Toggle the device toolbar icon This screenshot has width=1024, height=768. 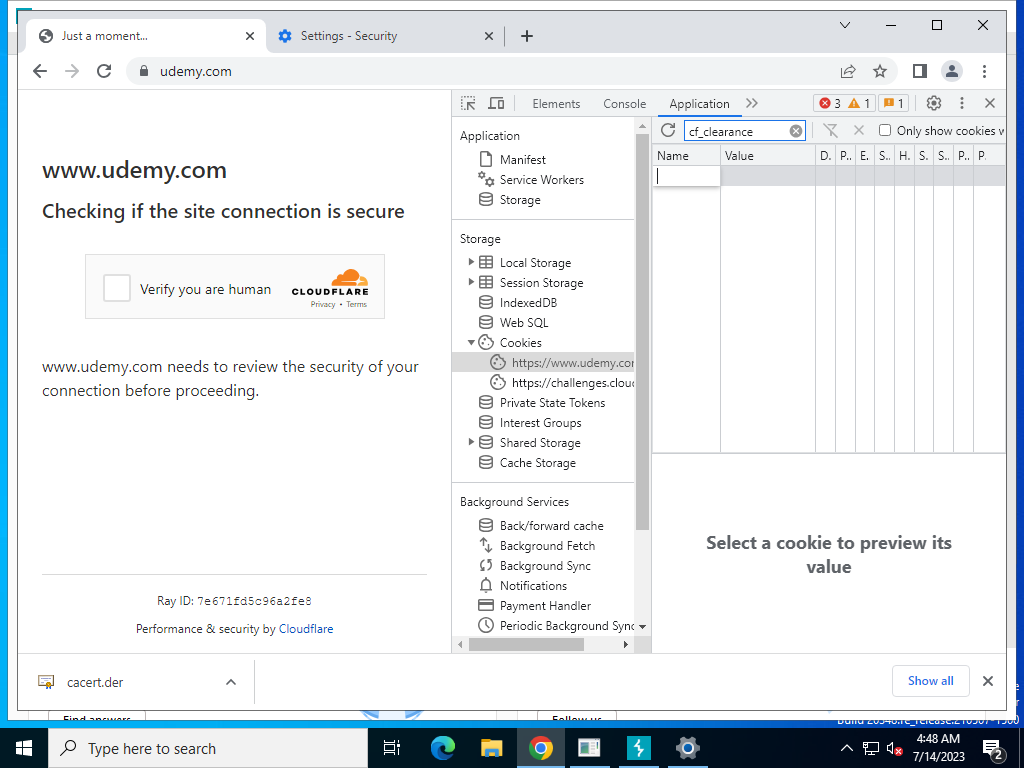click(x=496, y=103)
